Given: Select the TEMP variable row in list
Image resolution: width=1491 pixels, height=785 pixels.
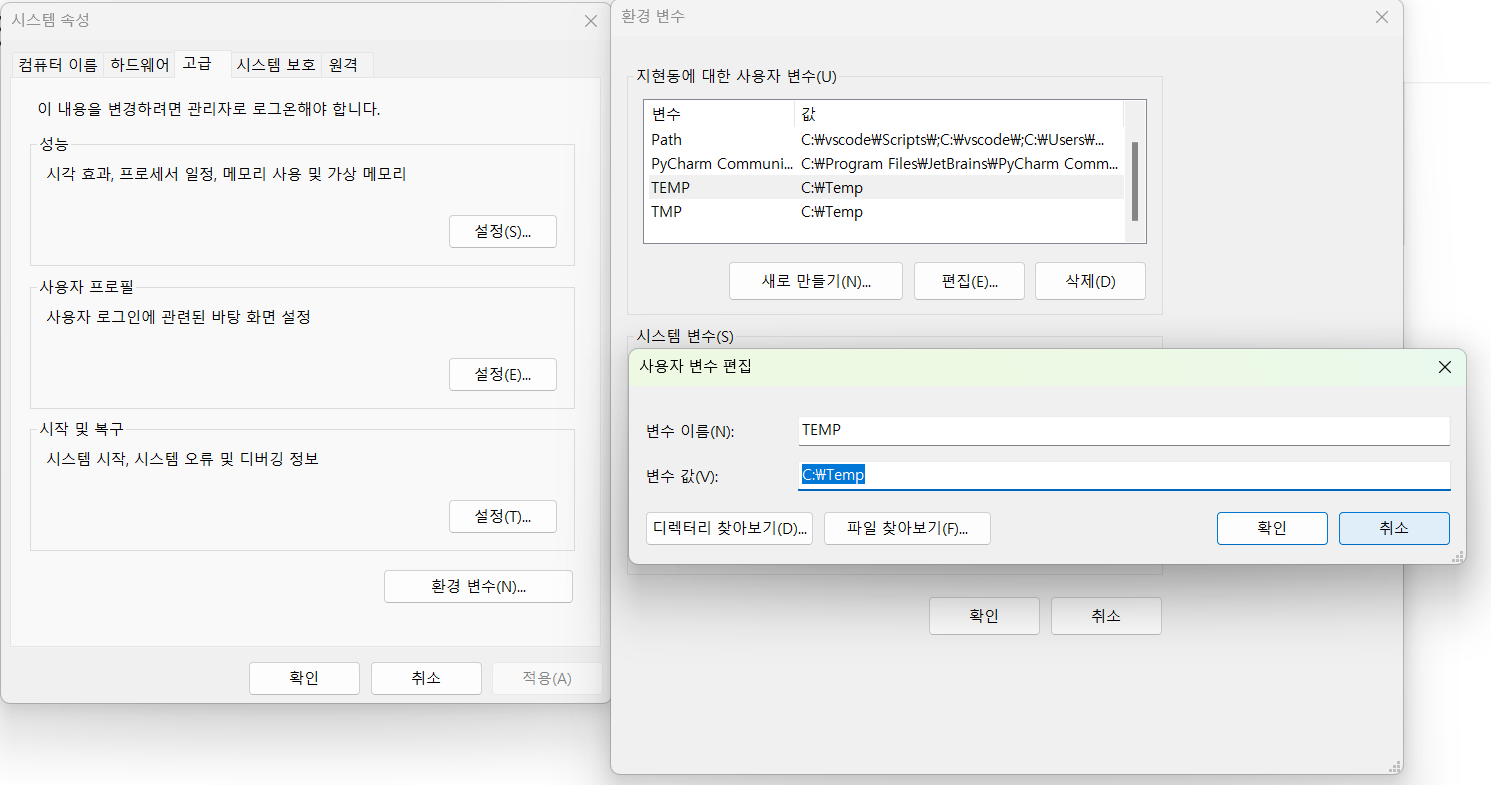Looking at the screenshot, I should tap(884, 188).
